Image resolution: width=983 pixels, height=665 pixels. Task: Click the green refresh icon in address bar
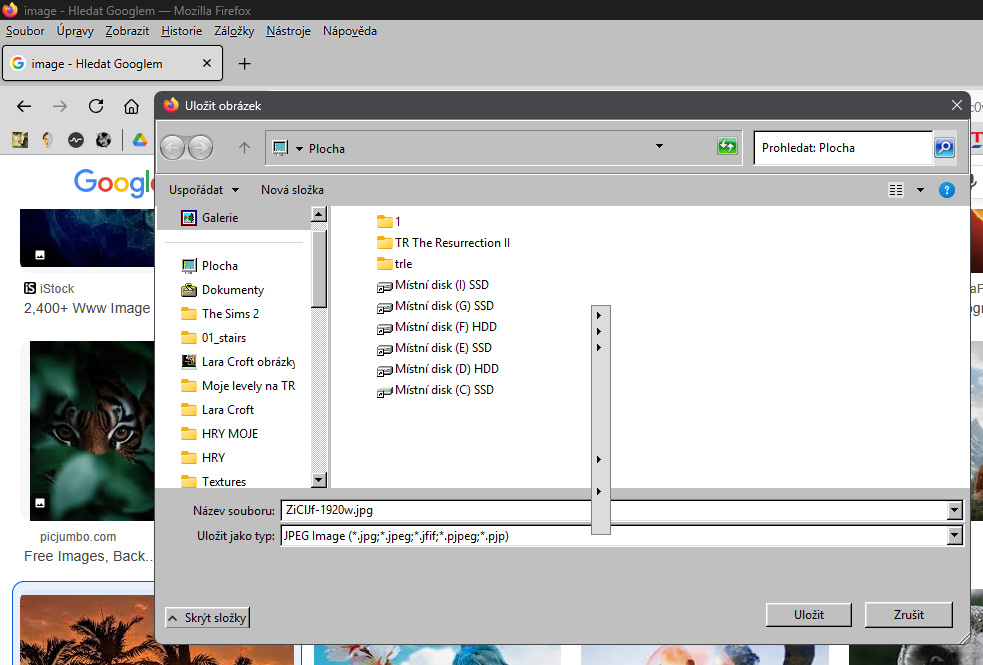[x=727, y=147]
